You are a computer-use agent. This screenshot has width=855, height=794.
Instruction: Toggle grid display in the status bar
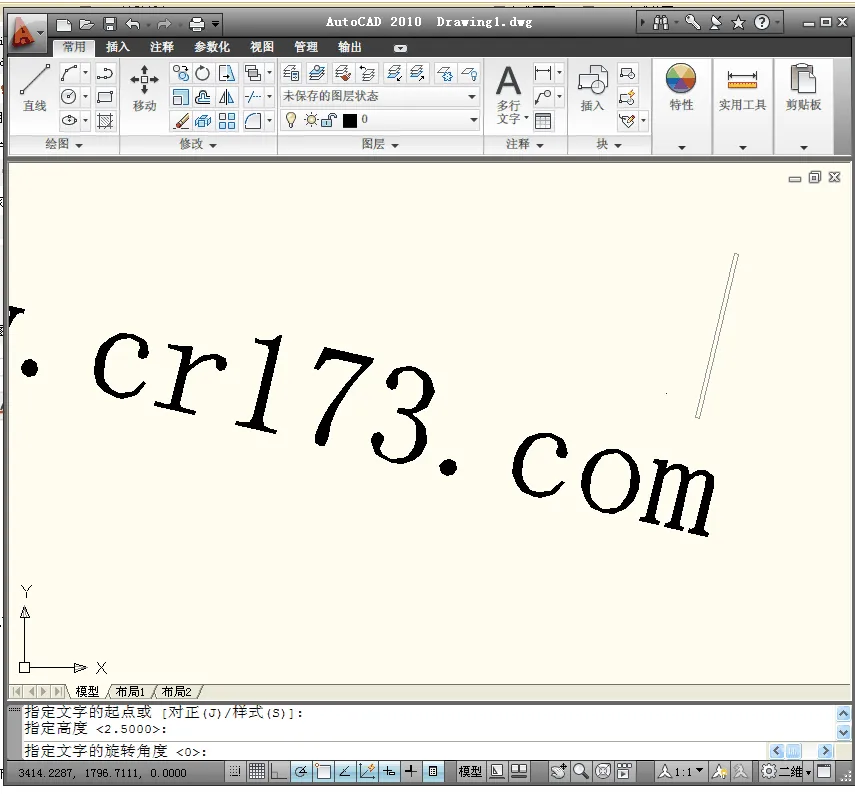point(256,772)
